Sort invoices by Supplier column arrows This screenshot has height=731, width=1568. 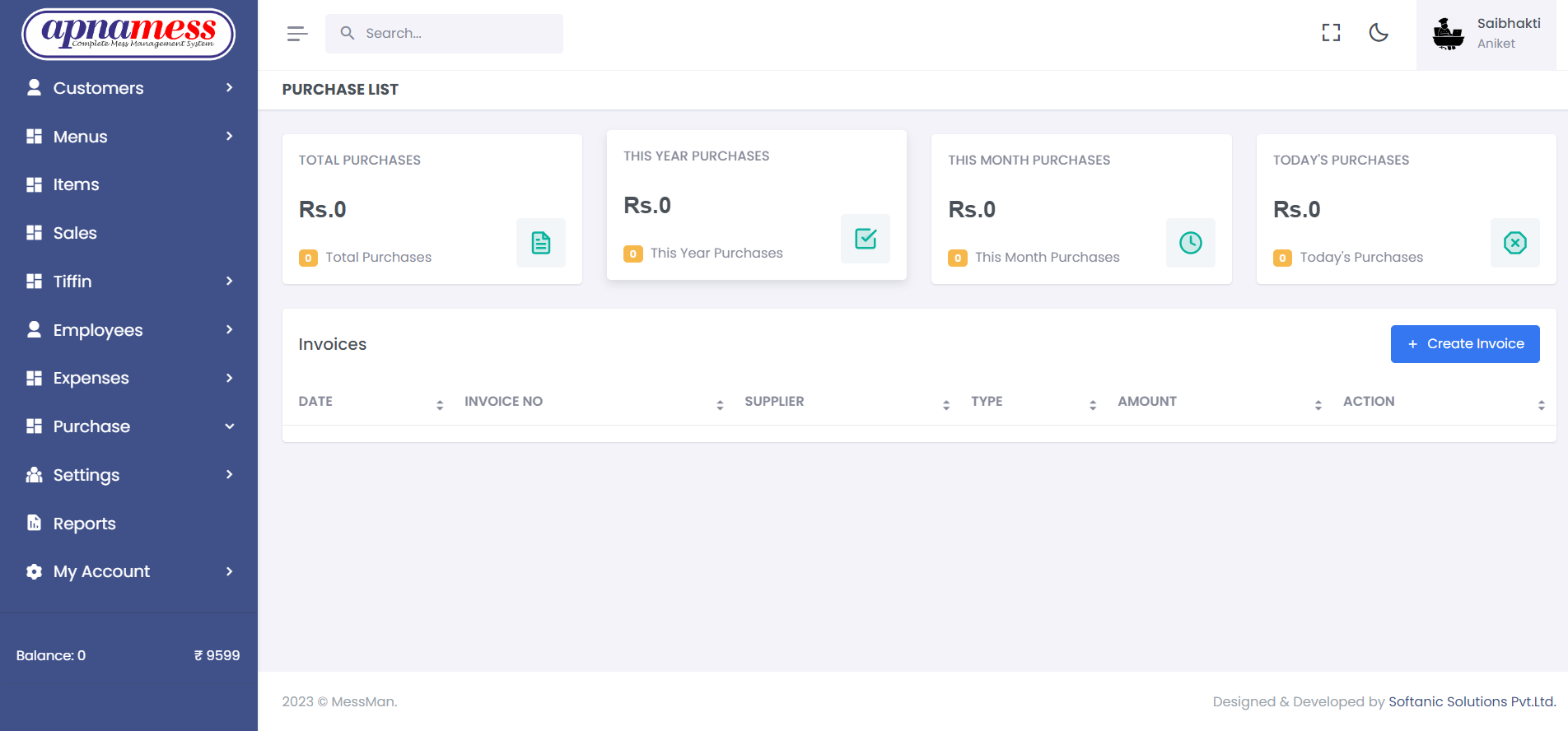click(946, 404)
